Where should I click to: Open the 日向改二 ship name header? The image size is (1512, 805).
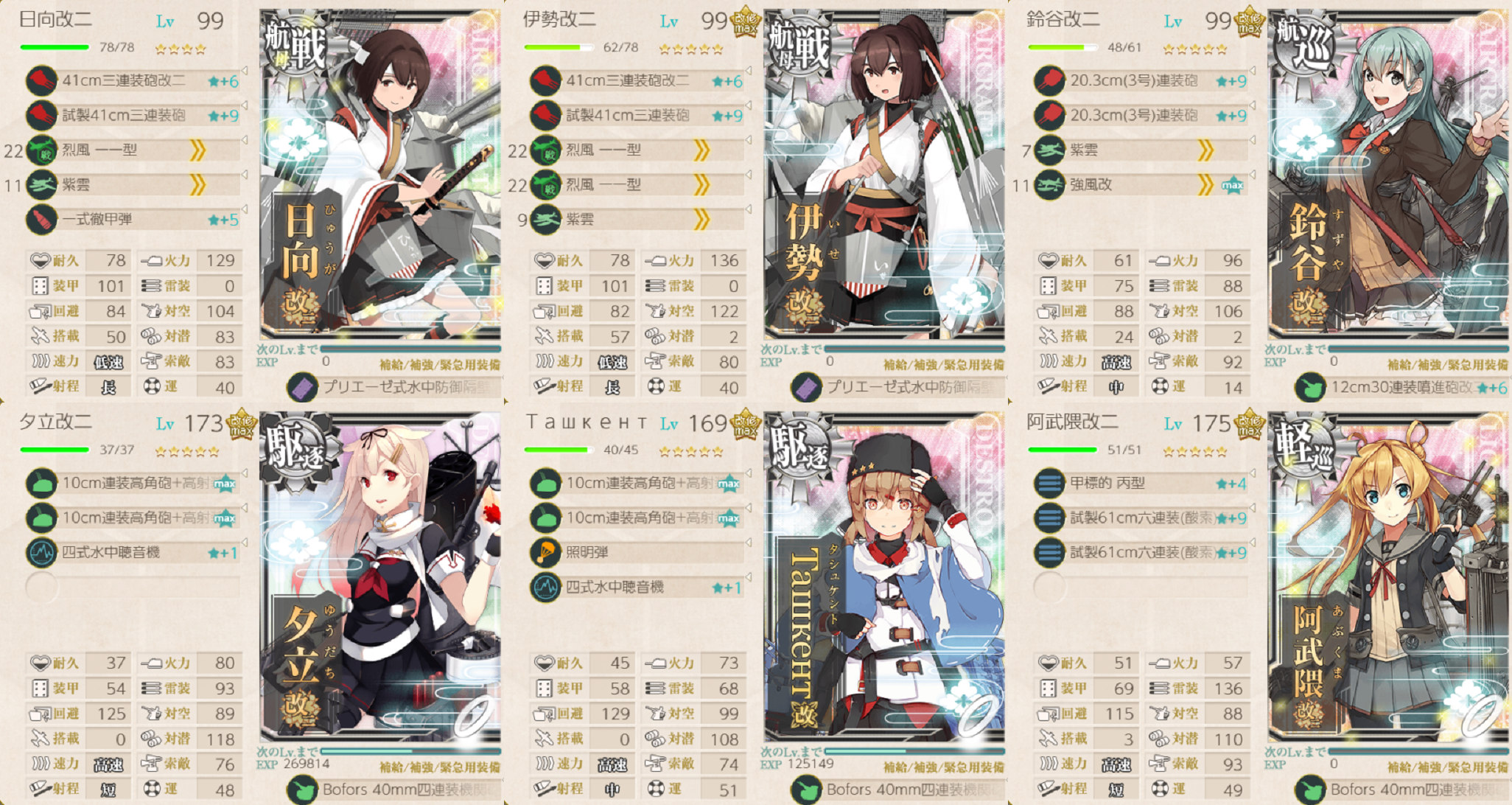55,19
